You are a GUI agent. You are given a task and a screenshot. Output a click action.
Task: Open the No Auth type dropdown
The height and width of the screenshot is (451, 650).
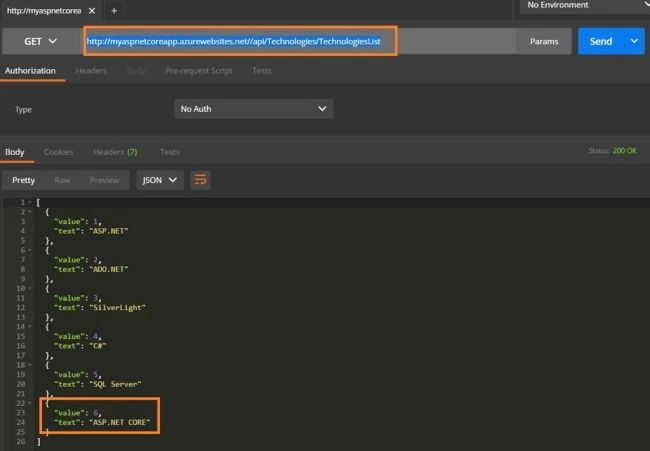tap(253, 109)
